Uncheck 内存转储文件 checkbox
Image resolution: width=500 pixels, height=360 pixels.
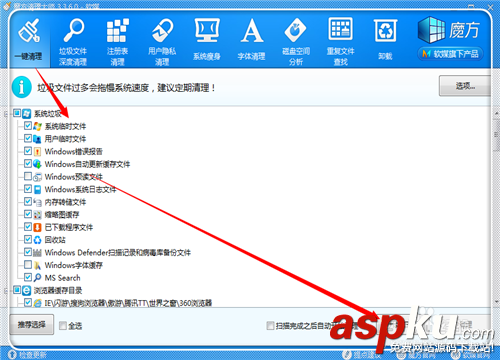tap(28, 202)
